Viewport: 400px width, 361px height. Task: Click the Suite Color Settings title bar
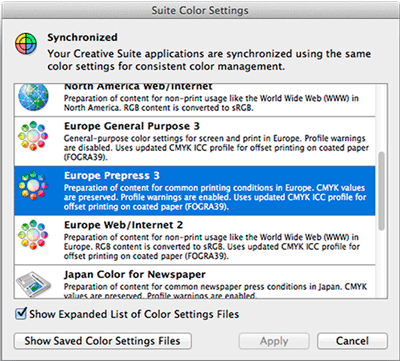[x=200, y=10]
